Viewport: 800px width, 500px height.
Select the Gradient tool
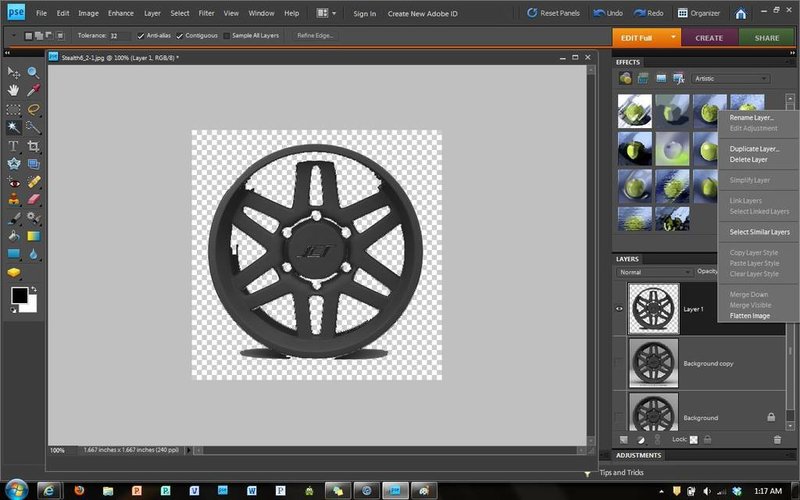tap(33, 236)
